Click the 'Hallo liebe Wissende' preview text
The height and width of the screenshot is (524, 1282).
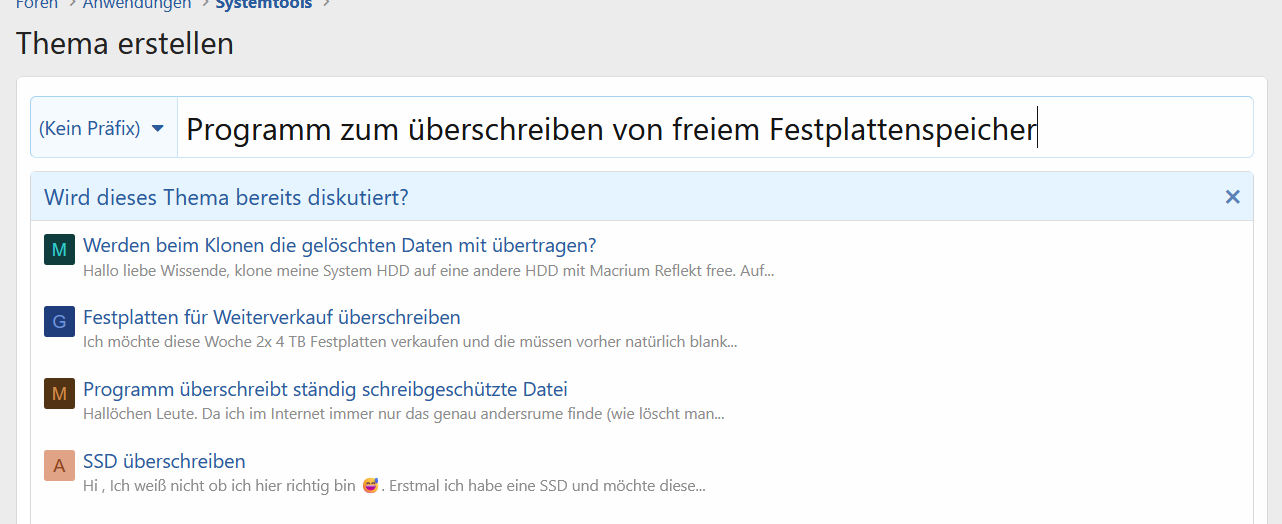pyautogui.click(x=428, y=270)
